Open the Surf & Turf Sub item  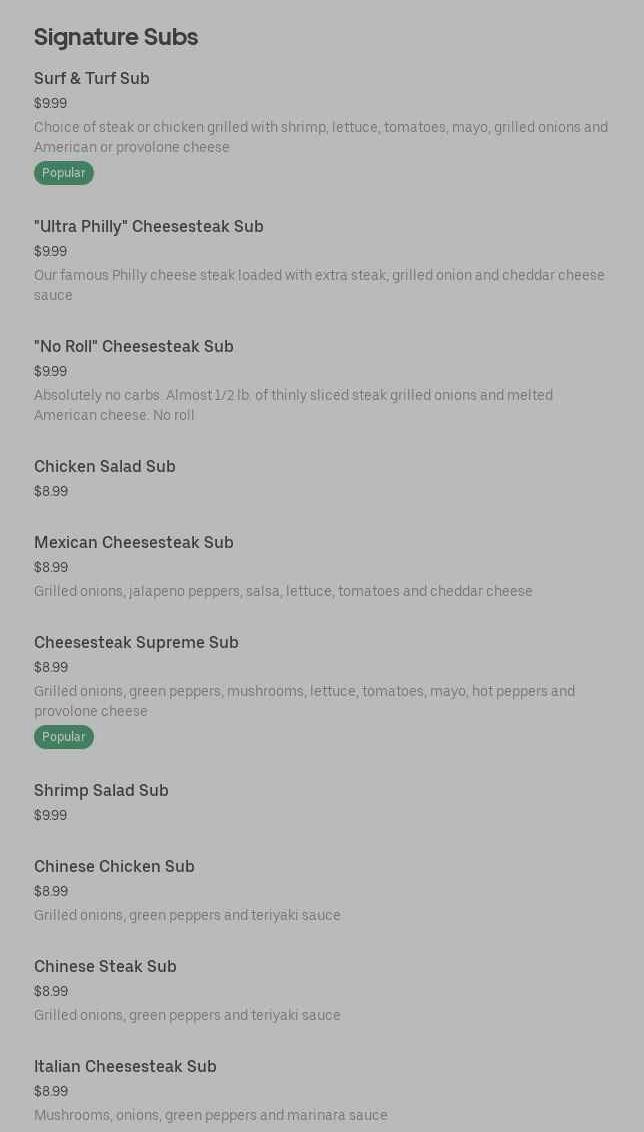coord(92,79)
